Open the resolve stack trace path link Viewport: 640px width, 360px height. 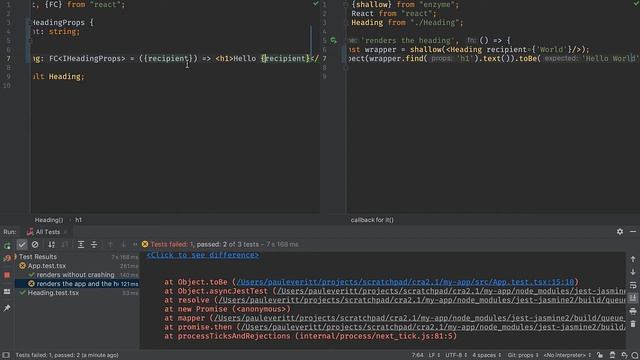click(422, 300)
